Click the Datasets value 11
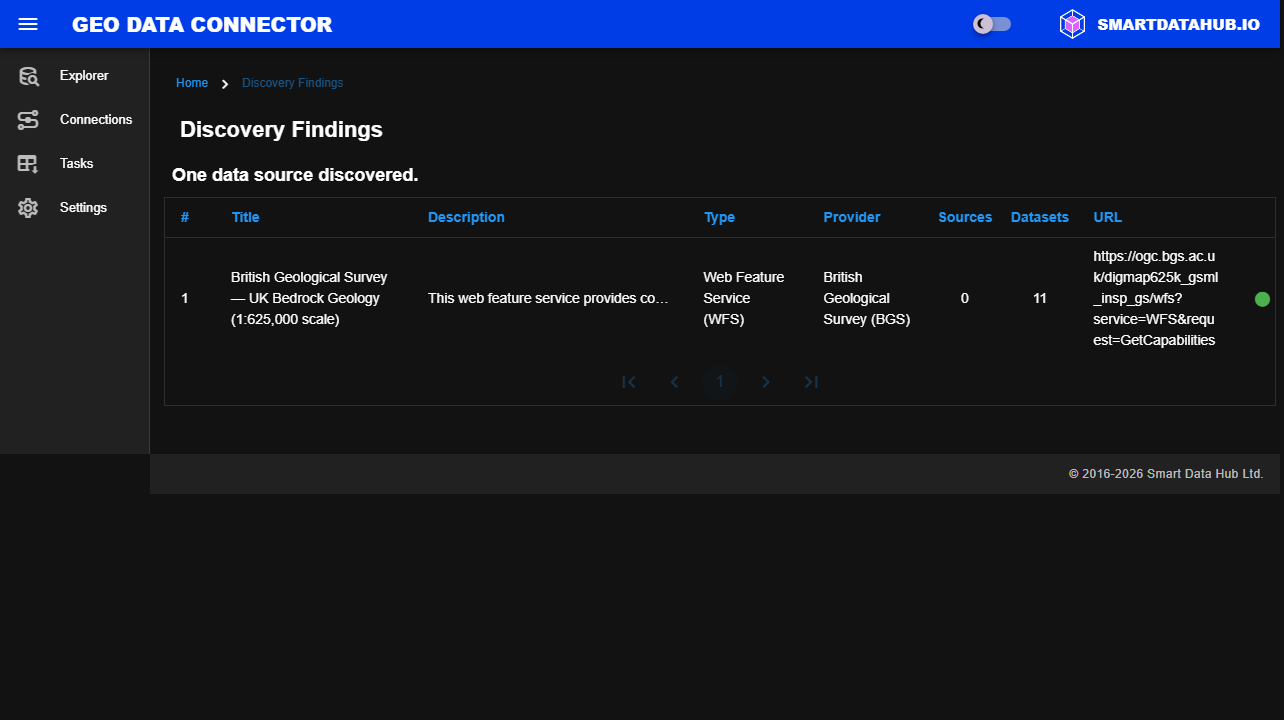The image size is (1284, 720). coord(1040,298)
